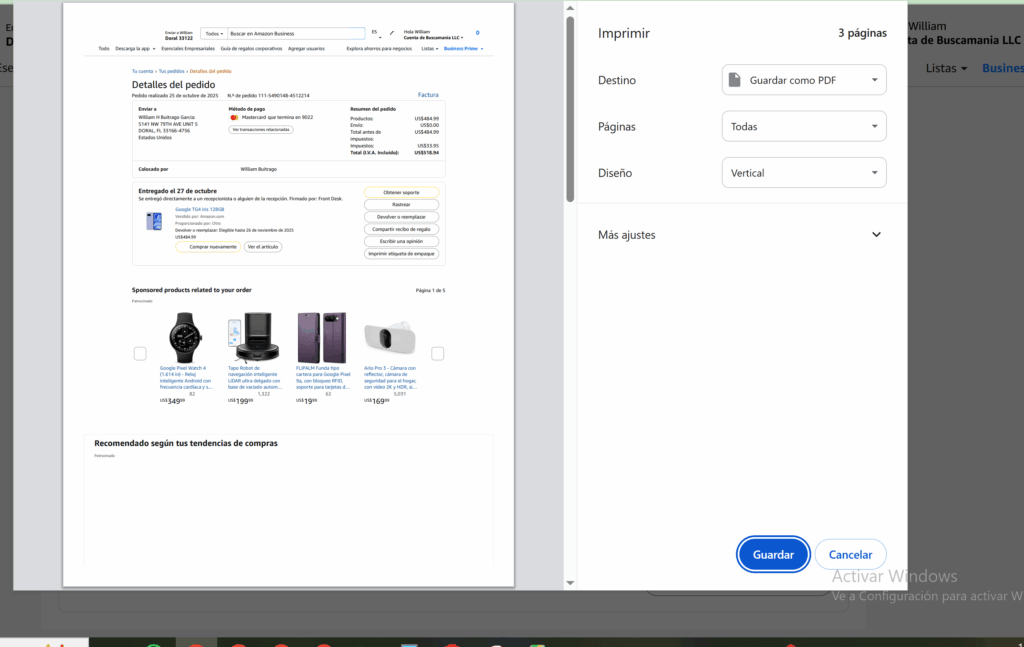Click Agregar usuarios in the preview nav
The width and height of the screenshot is (1024, 647).
point(306,48)
